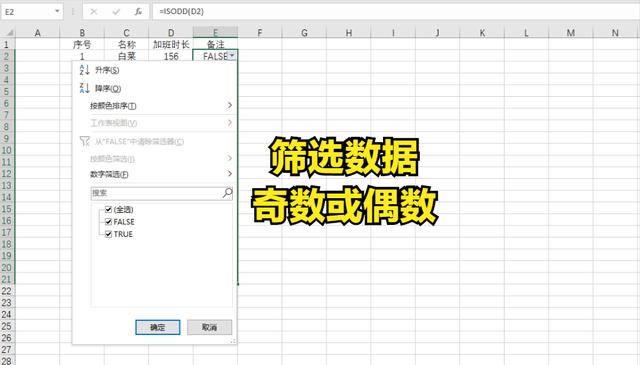640x365 pixels.
Task: Select column H header
Action: tap(349, 33)
